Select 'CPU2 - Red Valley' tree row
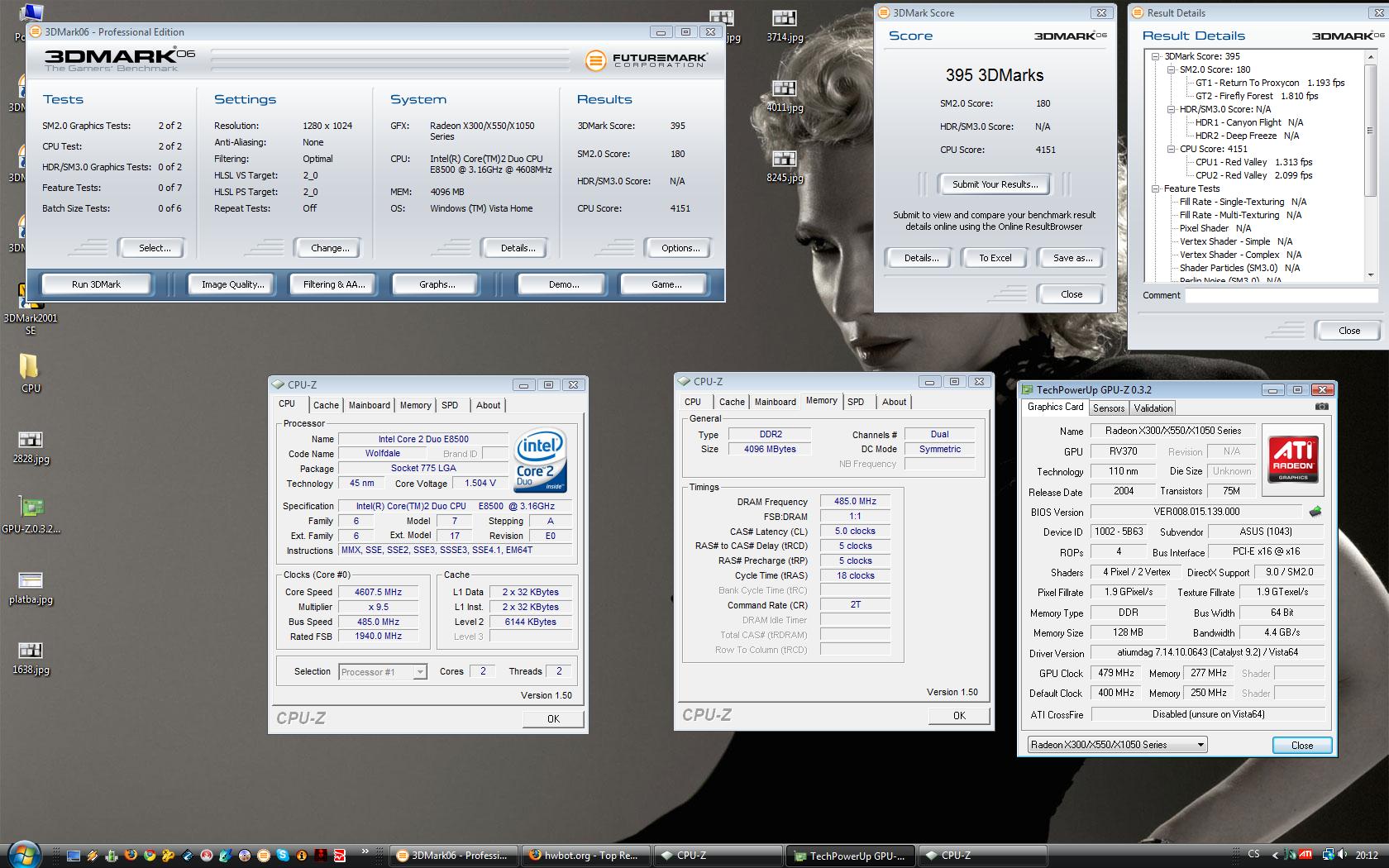Screen dimensions: 1389x868 pos(1253,175)
